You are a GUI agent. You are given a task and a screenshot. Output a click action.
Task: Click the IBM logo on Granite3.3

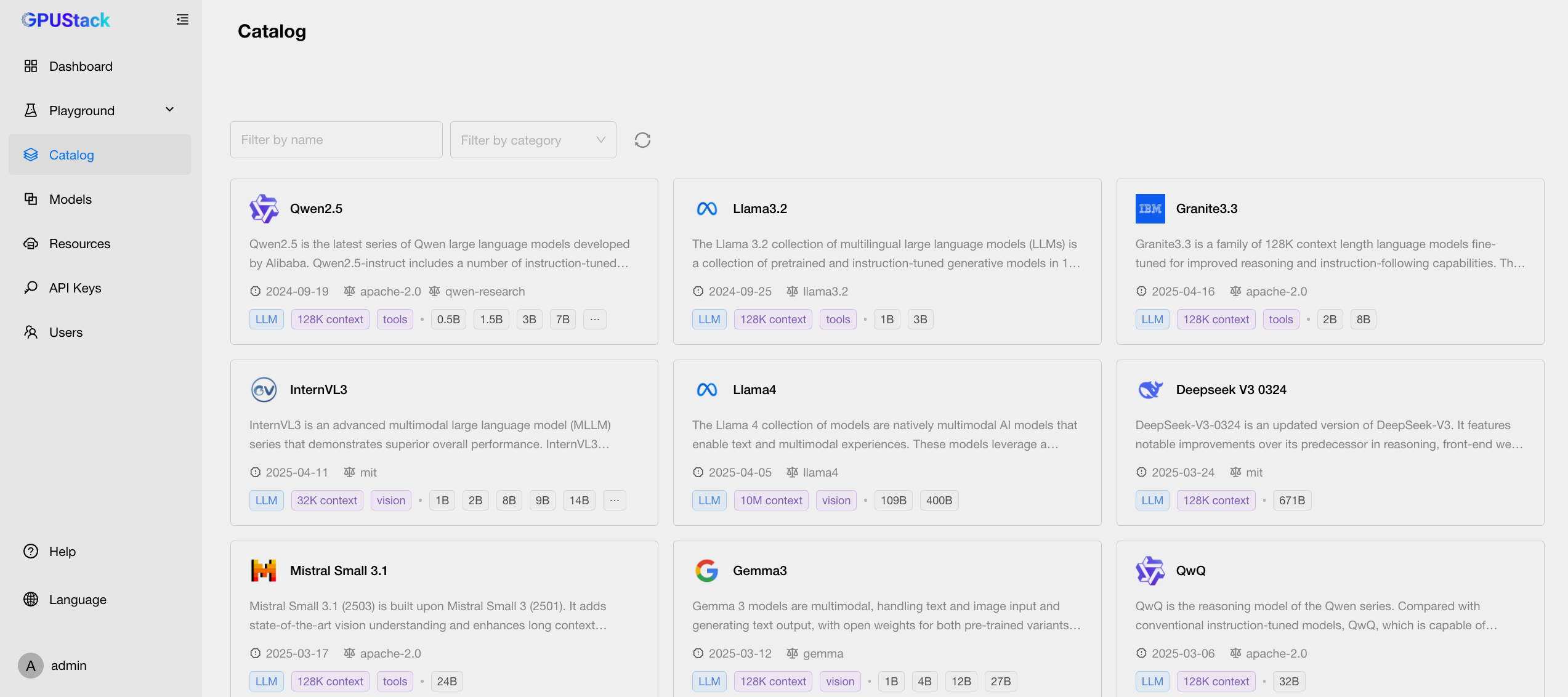click(x=1150, y=209)
